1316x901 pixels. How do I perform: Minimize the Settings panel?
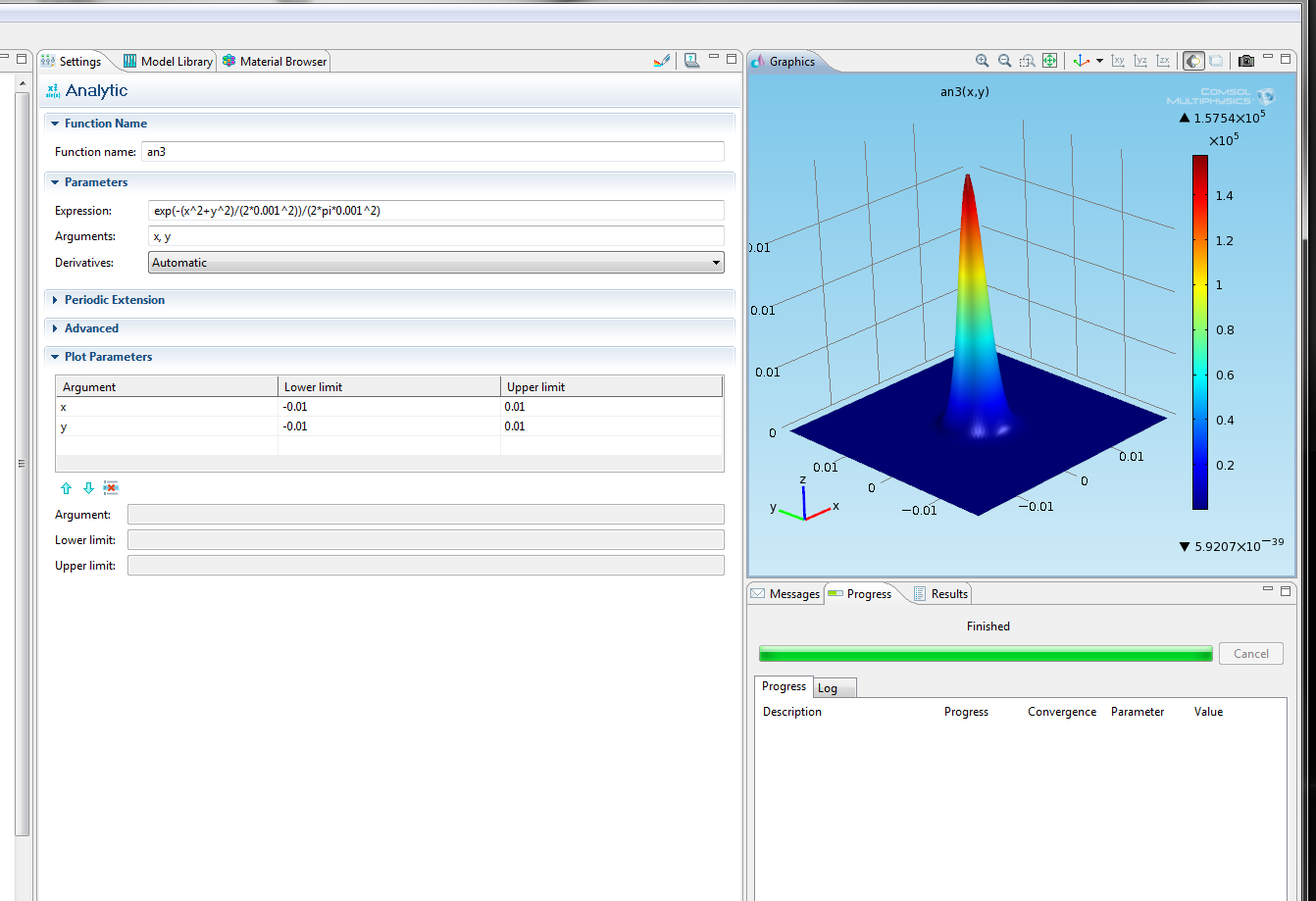(x=715, y=58)
